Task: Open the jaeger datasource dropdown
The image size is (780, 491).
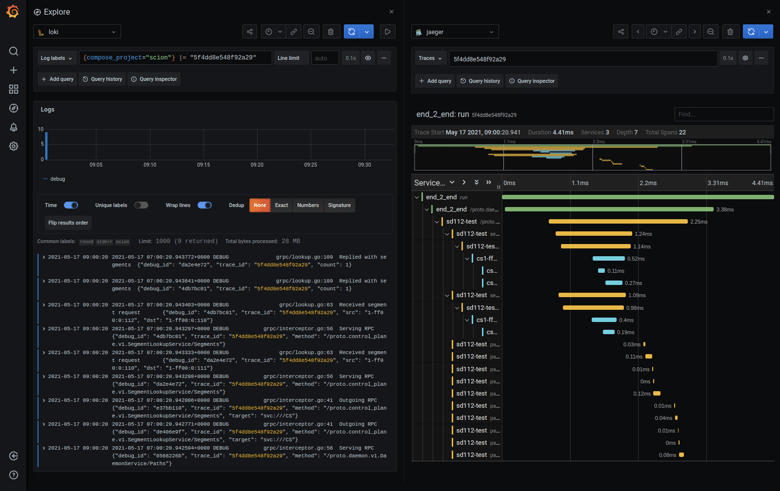Action: 455,32
